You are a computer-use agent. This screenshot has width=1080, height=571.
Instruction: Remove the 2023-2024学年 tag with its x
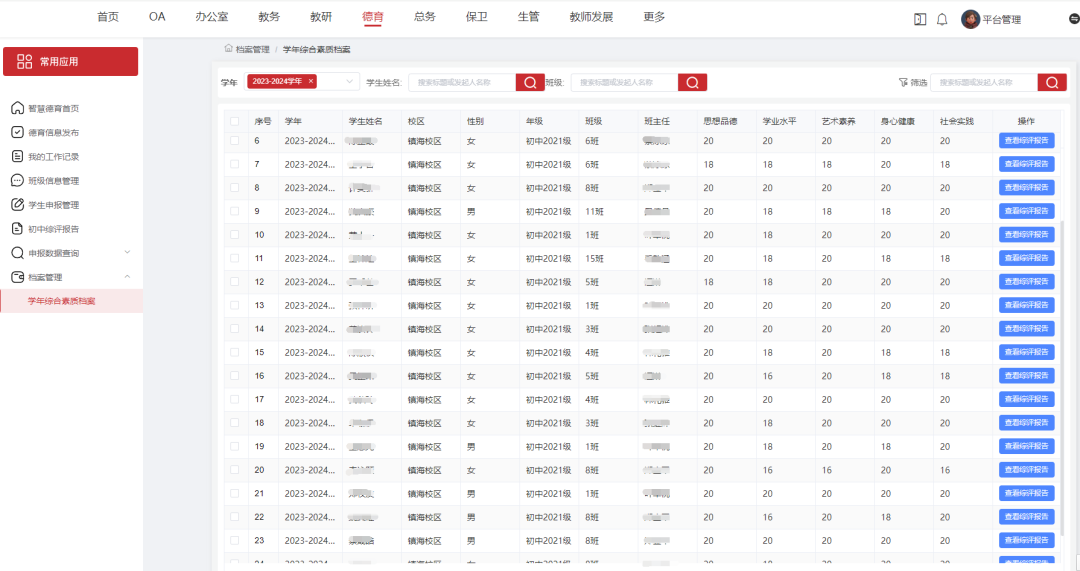pyautogui.click(x=310, y=81)
